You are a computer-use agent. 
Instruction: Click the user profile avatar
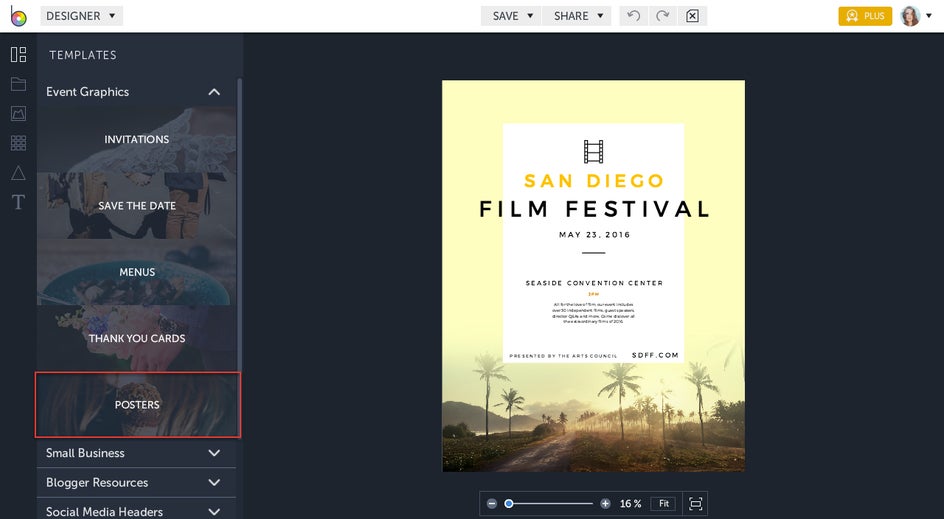(910, 16)
